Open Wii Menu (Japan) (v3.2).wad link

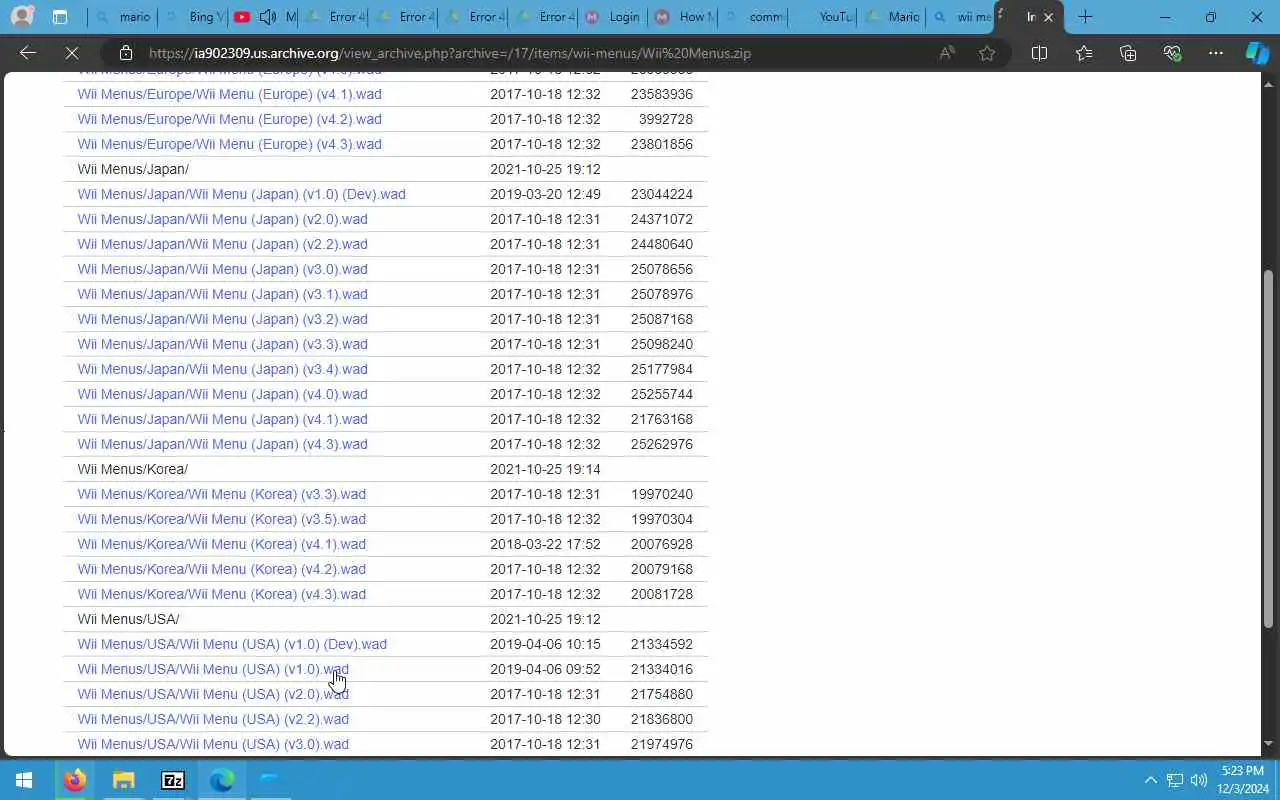click(222, 319)
